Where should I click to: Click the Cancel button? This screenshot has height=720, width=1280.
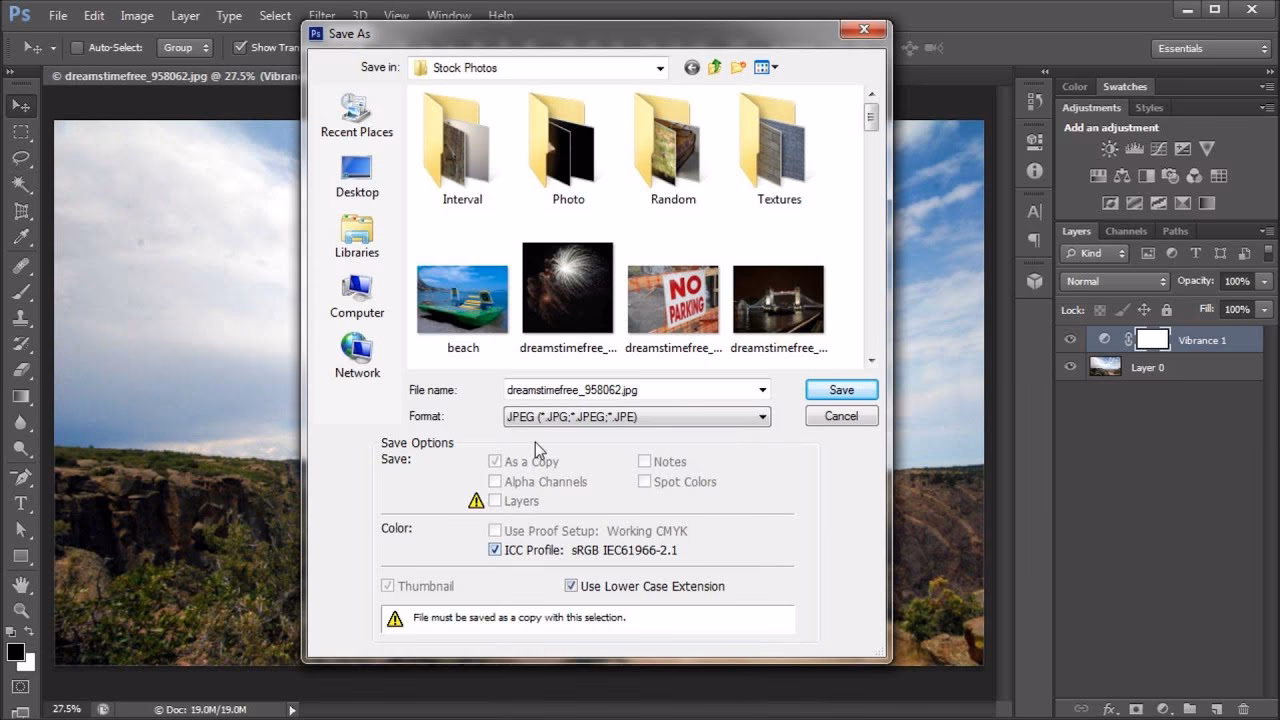(x=841, y=415)
